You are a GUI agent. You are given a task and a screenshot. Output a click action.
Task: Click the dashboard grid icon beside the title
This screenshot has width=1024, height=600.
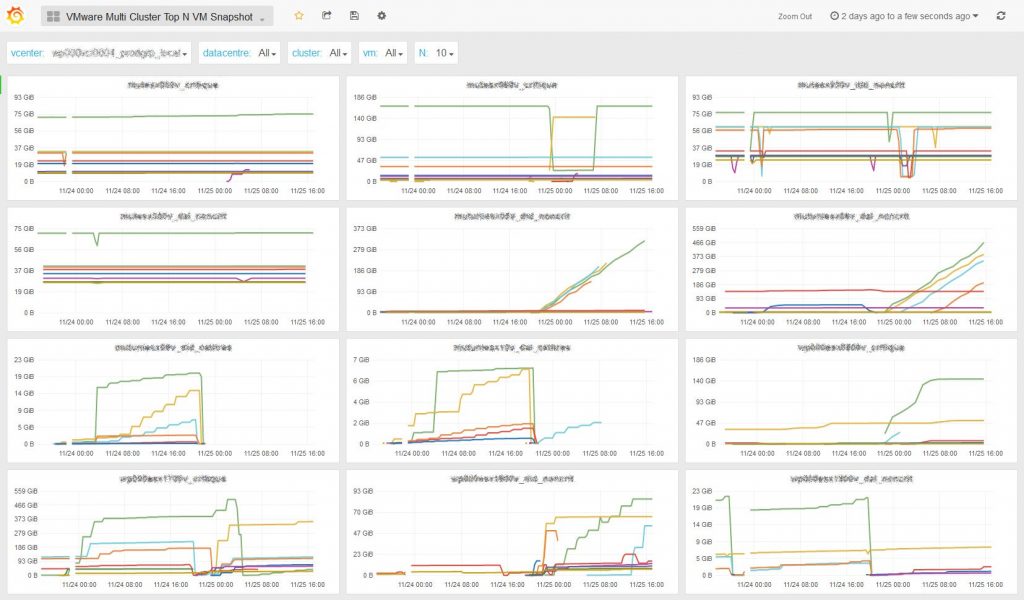click(53, 17)
